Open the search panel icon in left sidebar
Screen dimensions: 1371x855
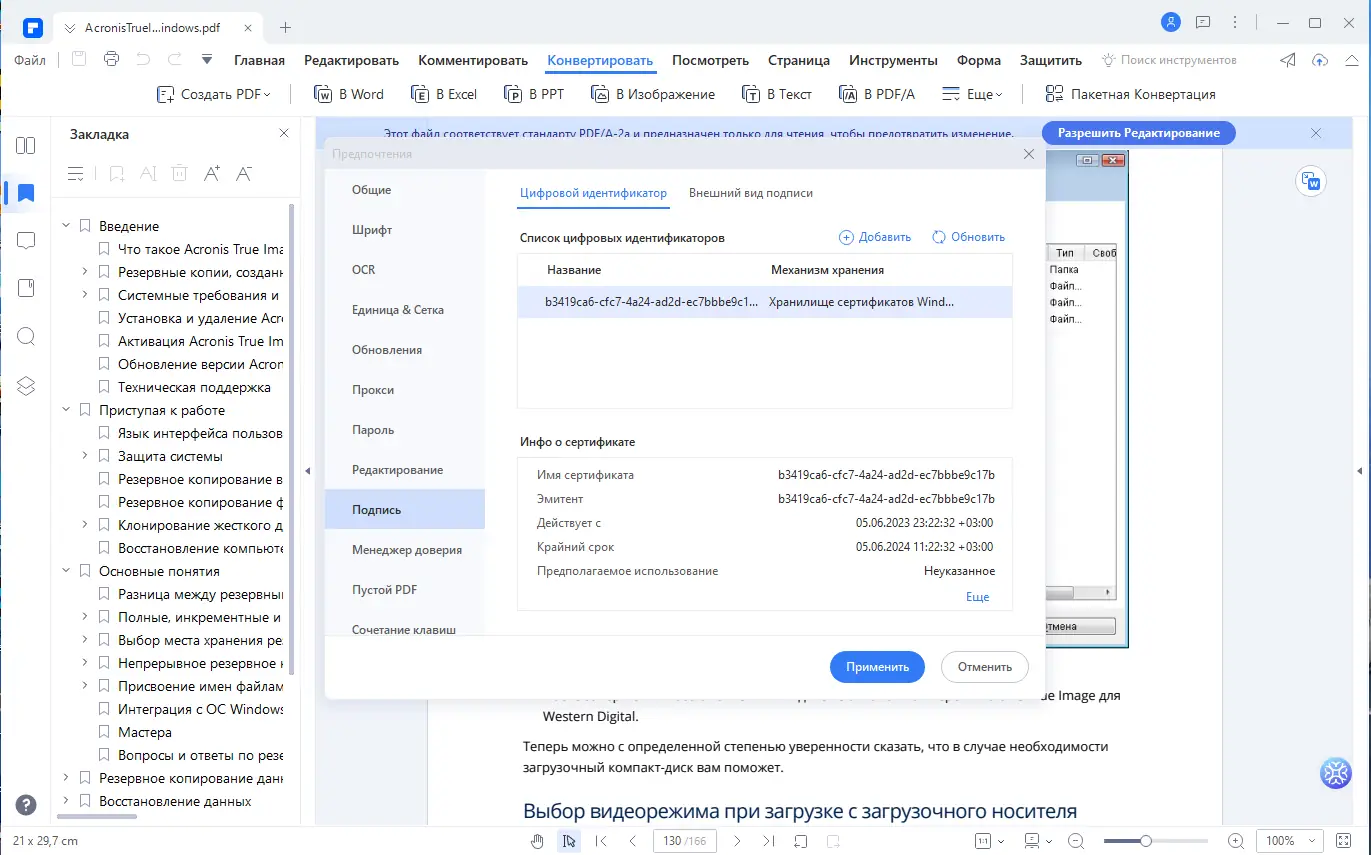pyautogui.click(x=26, y=336)
